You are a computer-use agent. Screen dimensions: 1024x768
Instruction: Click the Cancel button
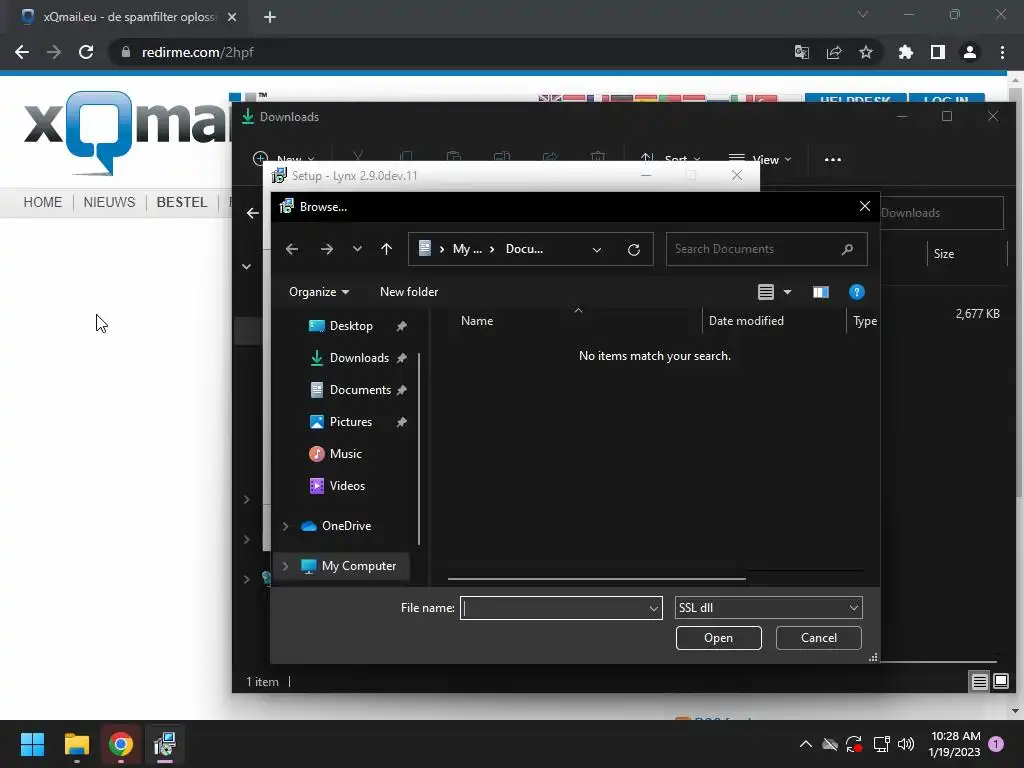pos(818,638)
